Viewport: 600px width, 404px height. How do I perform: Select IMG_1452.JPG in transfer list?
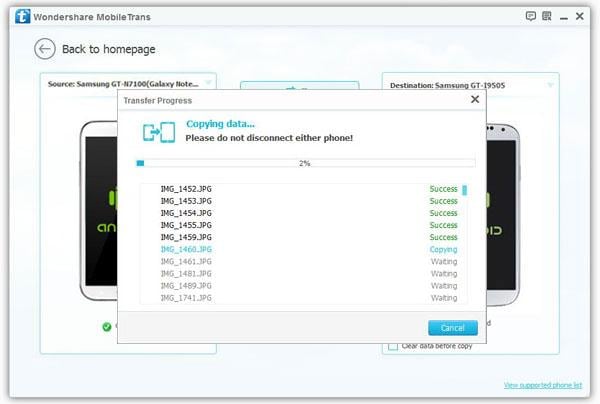pos(186,189)
